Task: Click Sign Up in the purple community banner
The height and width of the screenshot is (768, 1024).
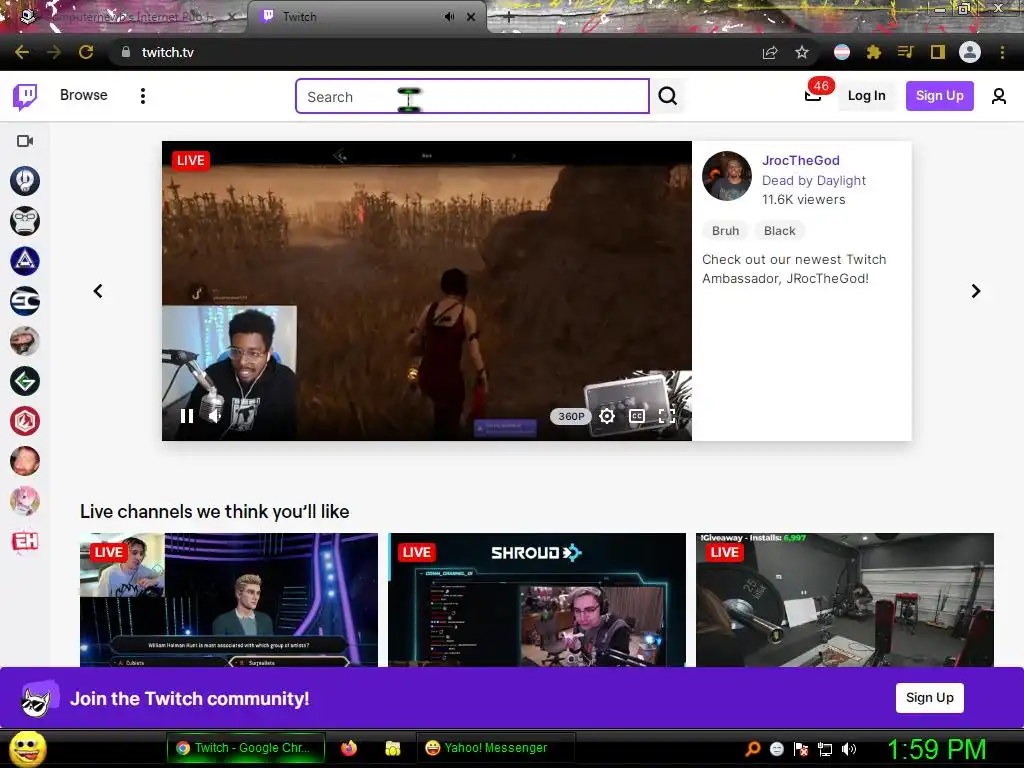Action: [929, 697]
